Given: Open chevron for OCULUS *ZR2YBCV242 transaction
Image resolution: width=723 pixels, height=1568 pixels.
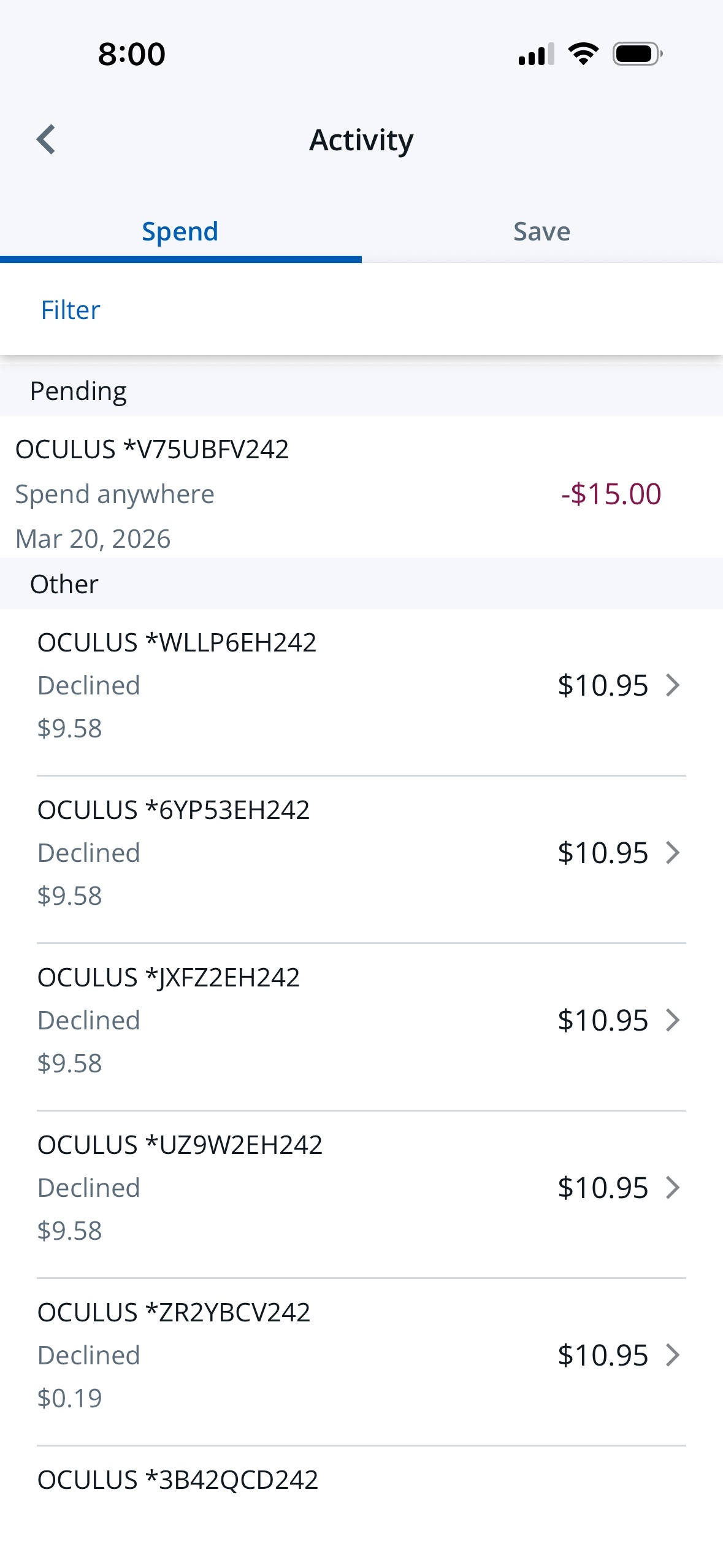Looking at the screenshot, I should pos(673,1355).
